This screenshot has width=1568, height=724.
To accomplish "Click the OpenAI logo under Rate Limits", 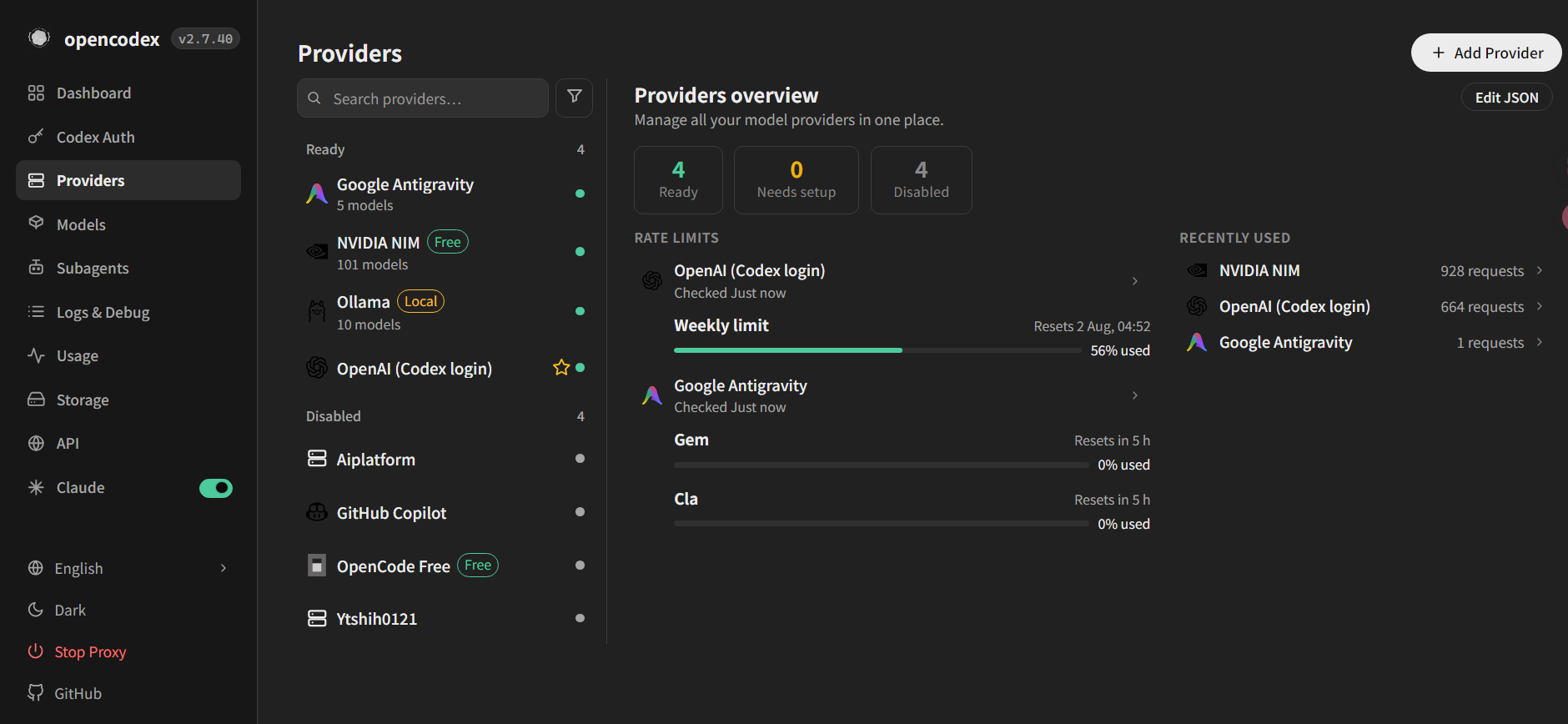I will point(652,281).
